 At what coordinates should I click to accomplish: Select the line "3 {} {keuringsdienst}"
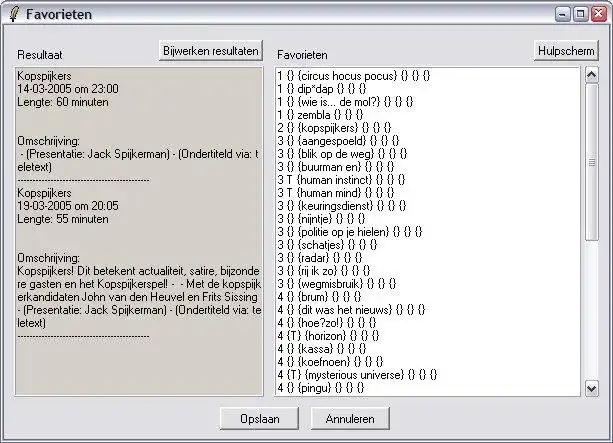pos(342,206)
